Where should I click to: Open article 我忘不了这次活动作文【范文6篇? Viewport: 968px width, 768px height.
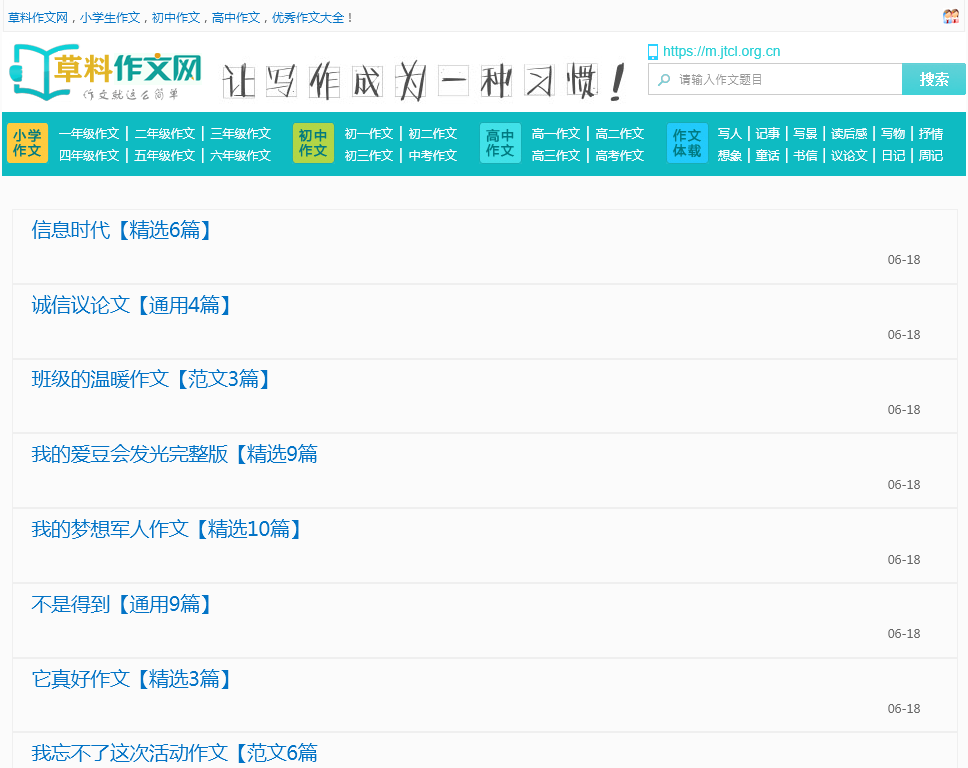(x=175, y=753)
